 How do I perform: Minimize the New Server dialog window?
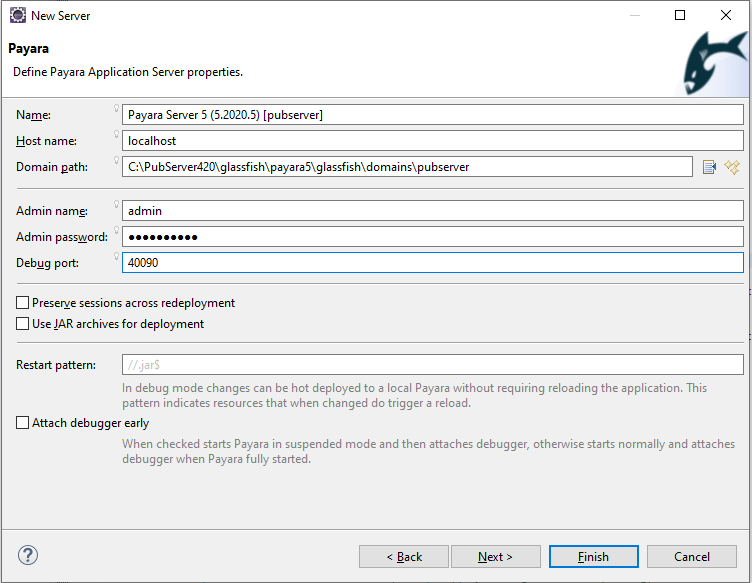point(634,15)
